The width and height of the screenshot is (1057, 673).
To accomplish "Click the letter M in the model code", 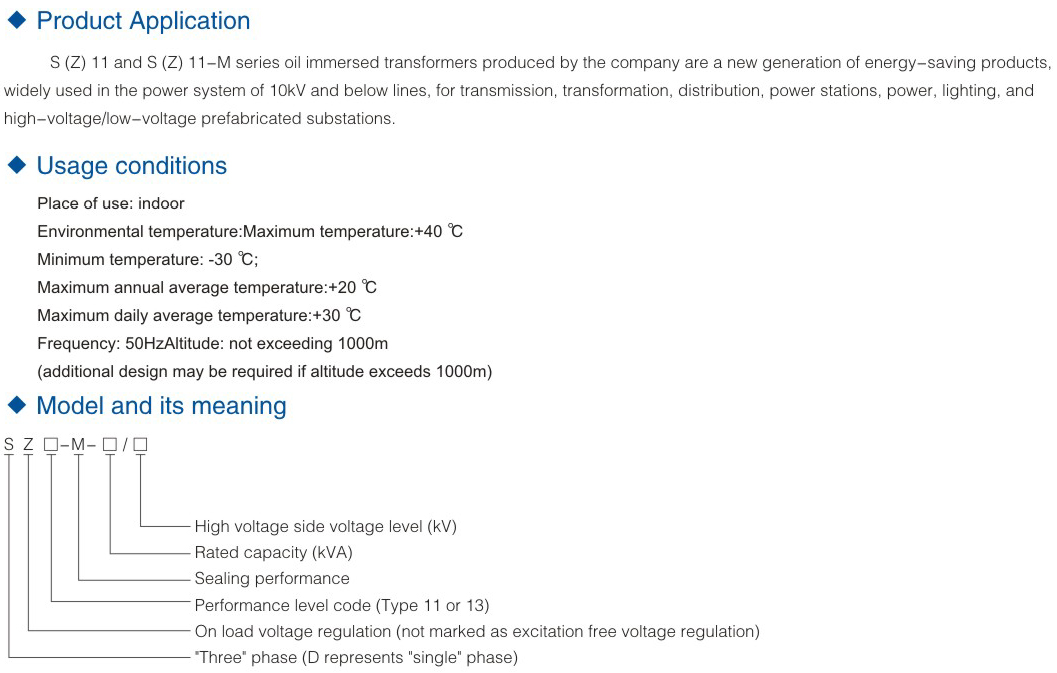I will pos(78,444).
